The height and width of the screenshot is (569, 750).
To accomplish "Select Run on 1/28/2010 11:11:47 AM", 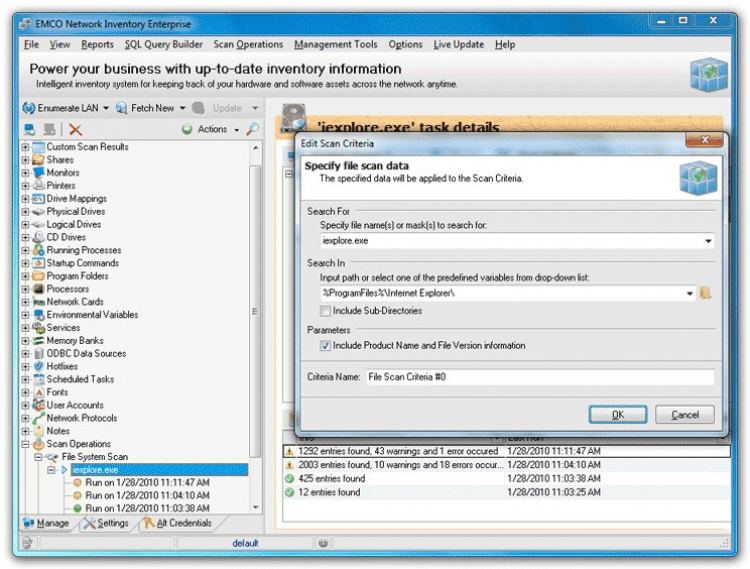I will [147, 482].
